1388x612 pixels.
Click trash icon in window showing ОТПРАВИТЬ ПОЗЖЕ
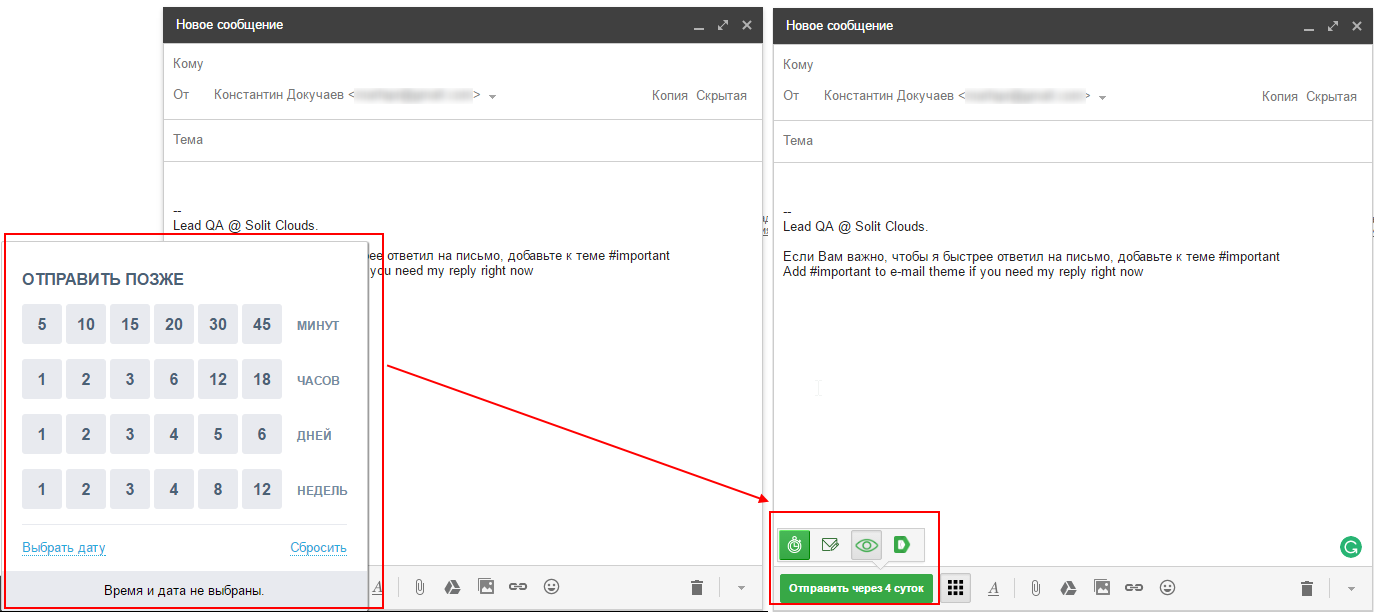(x=697, y=587)
